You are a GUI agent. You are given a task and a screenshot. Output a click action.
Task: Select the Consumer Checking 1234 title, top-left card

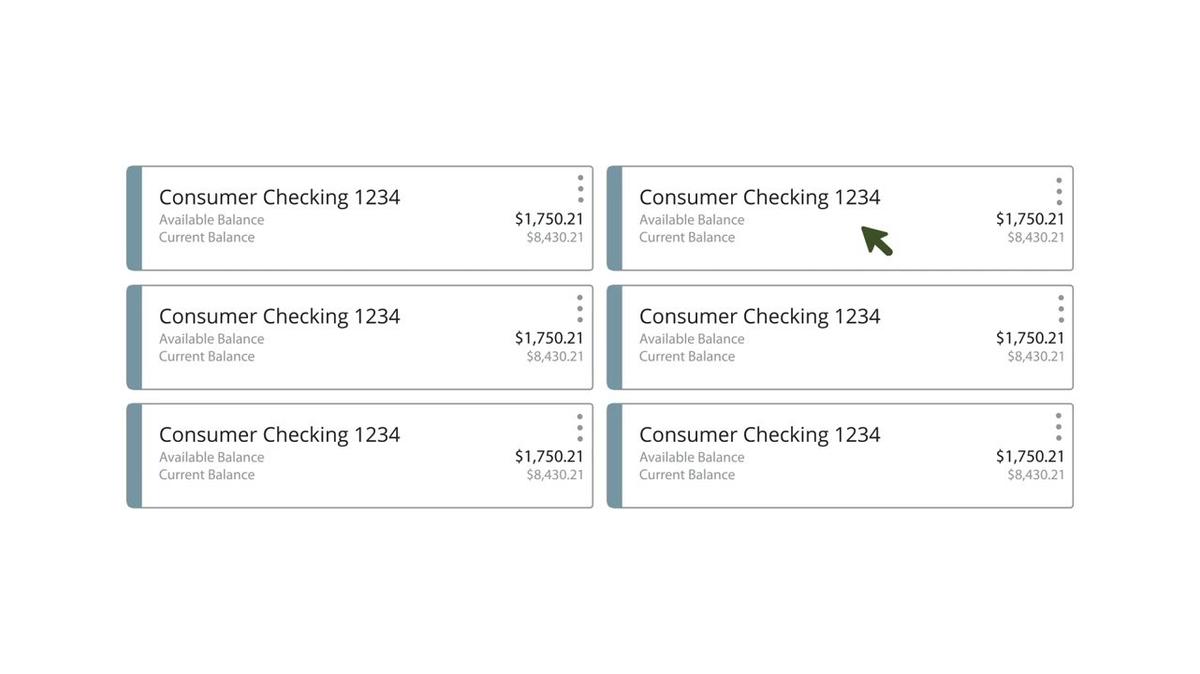[x=279, y=197]
